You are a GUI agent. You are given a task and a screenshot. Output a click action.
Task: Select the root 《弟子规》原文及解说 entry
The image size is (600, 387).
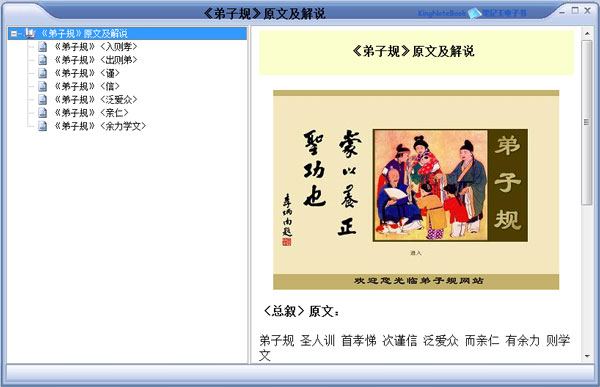84,34
